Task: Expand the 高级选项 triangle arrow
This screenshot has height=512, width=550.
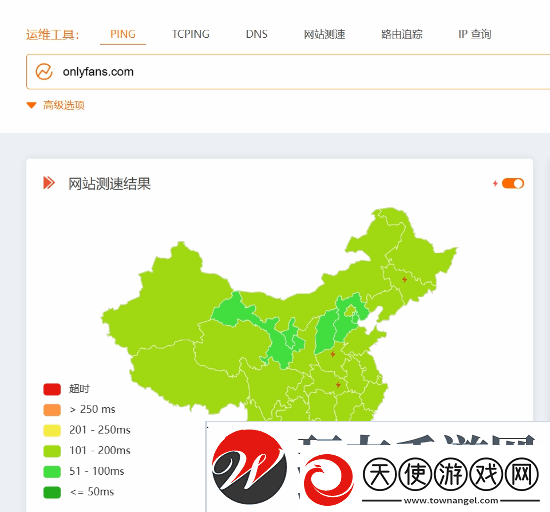Action: (32, 105)
